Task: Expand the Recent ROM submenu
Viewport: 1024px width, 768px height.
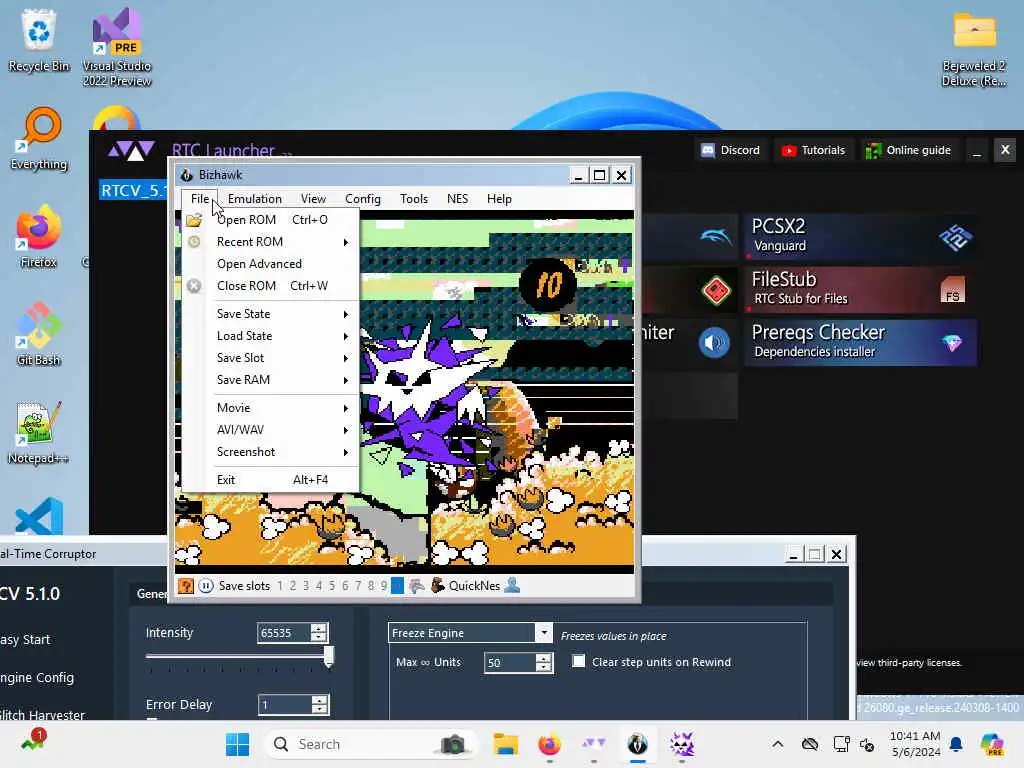Action: click(x=270, y=242)
